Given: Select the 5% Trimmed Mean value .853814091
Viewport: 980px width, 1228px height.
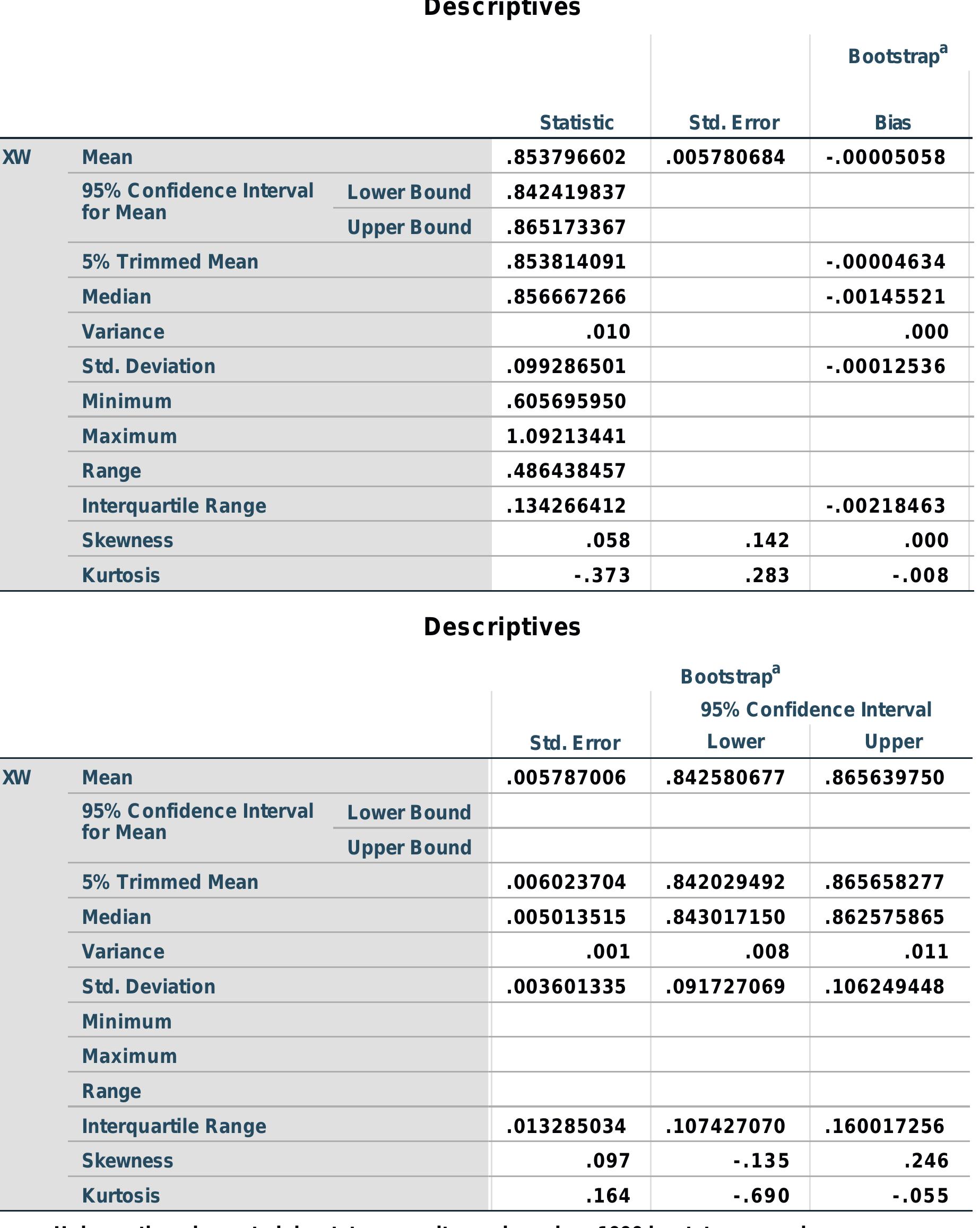Looking at the screenshot, I should point(566,262).
